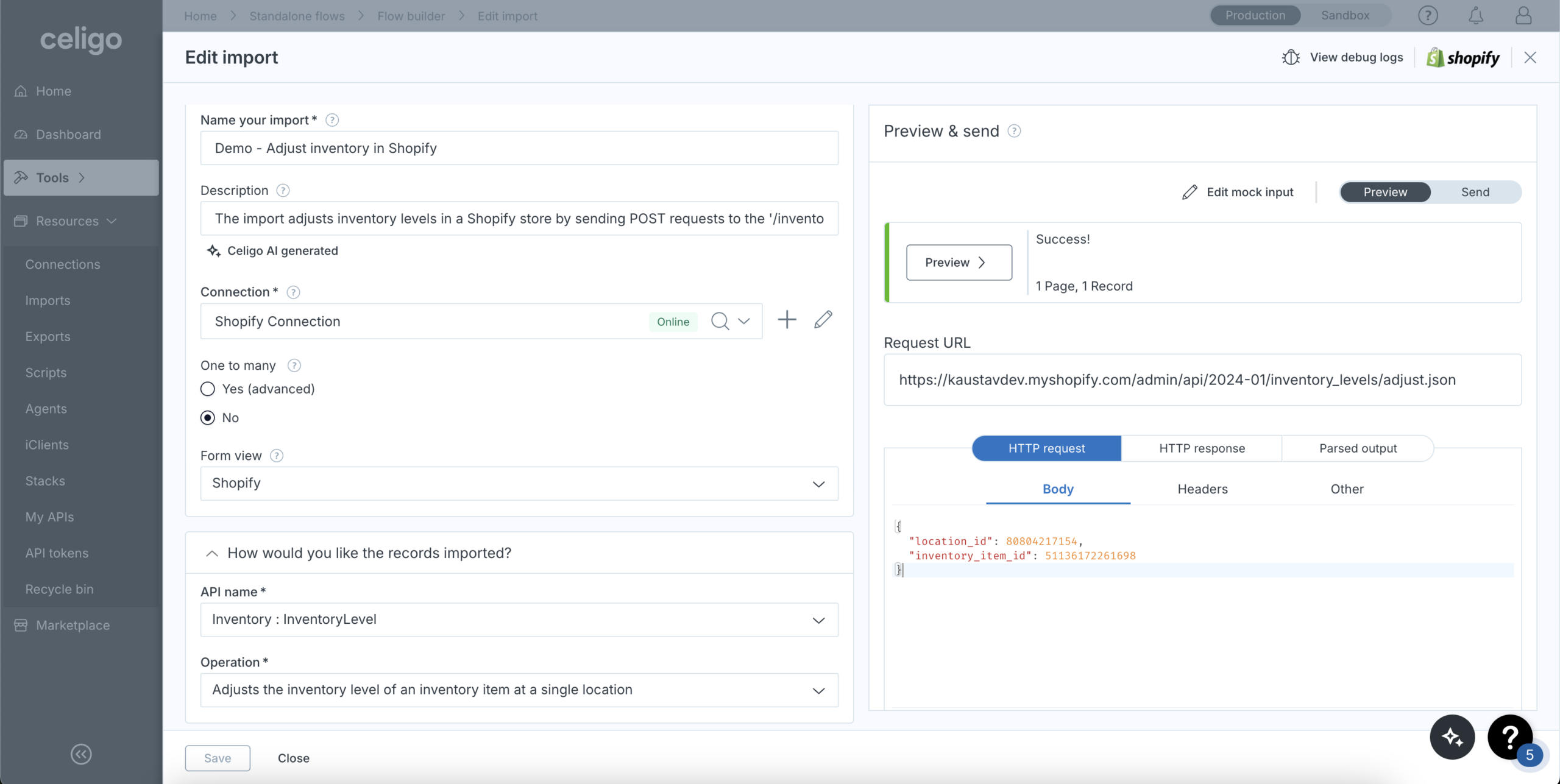This screenshot has width=1560, height=784.
Task: Click into the Description field
Action: point(519,219)
